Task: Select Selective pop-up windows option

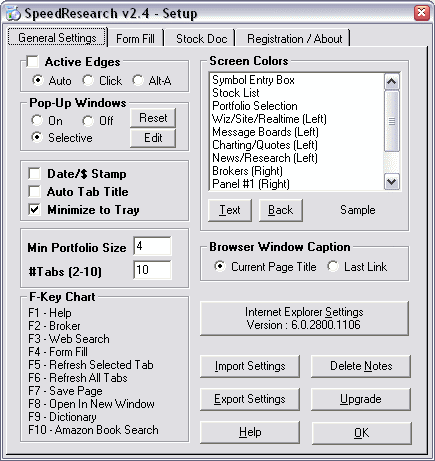Action: click(x=37, y=137)
